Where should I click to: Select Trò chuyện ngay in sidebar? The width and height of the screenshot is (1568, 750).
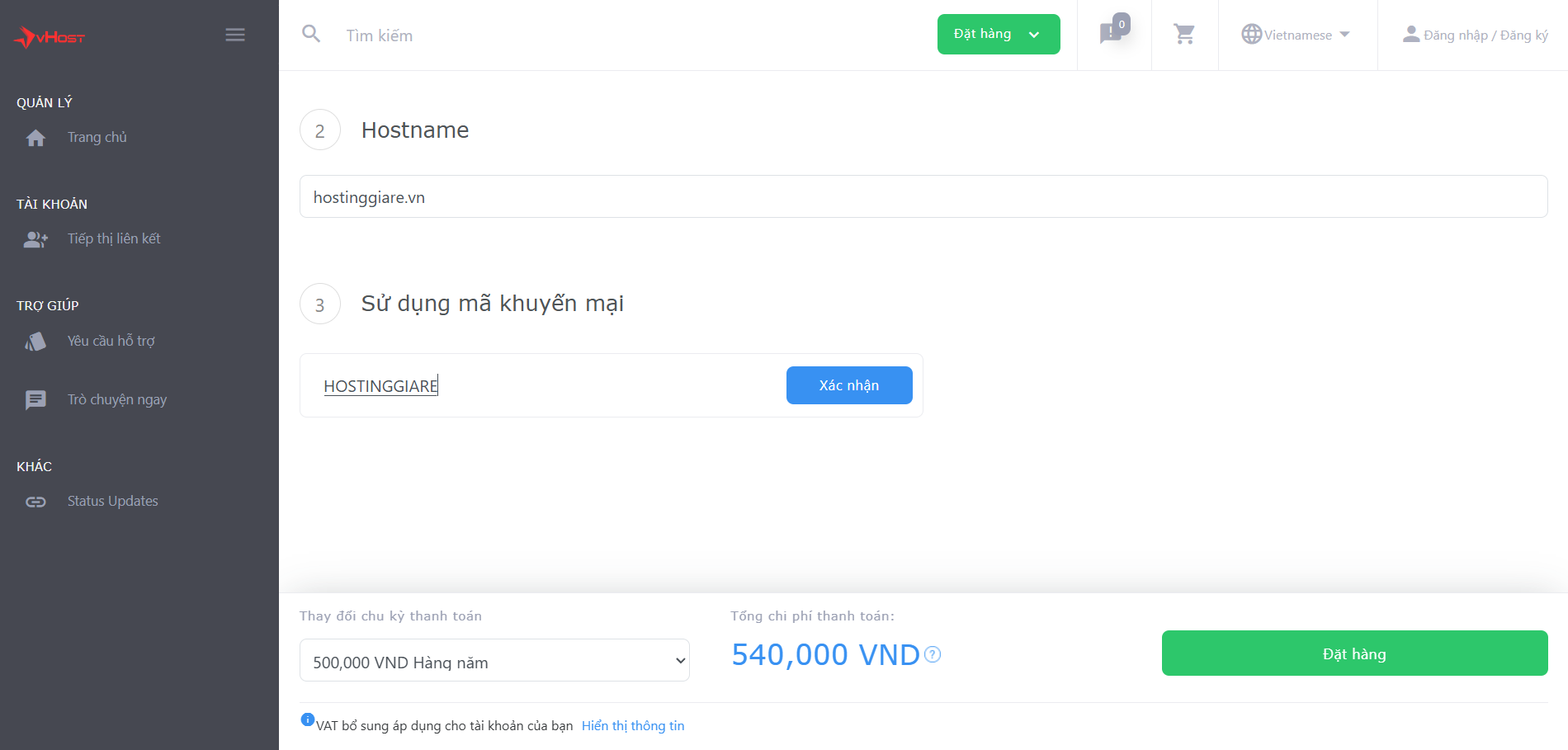click(116, 400)
